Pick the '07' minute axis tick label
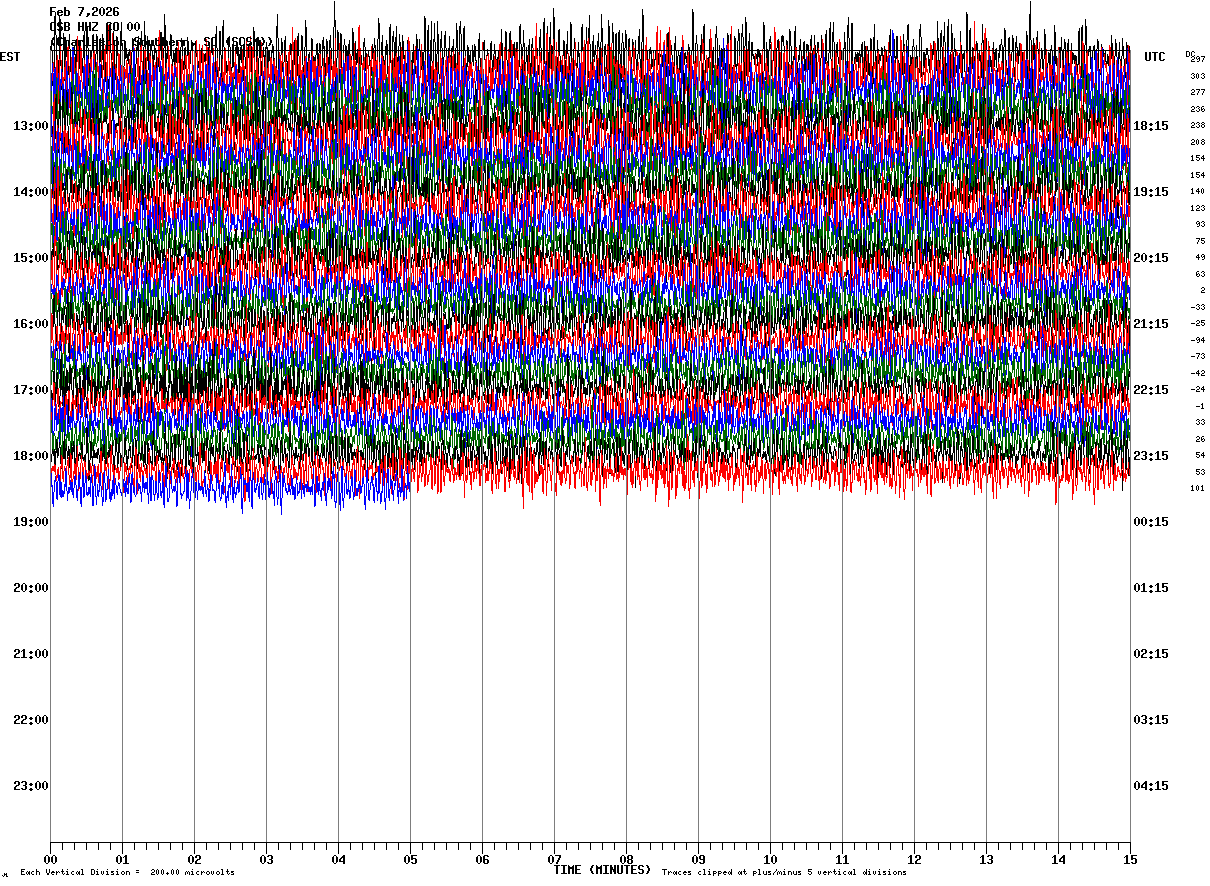 coord(554,860)
